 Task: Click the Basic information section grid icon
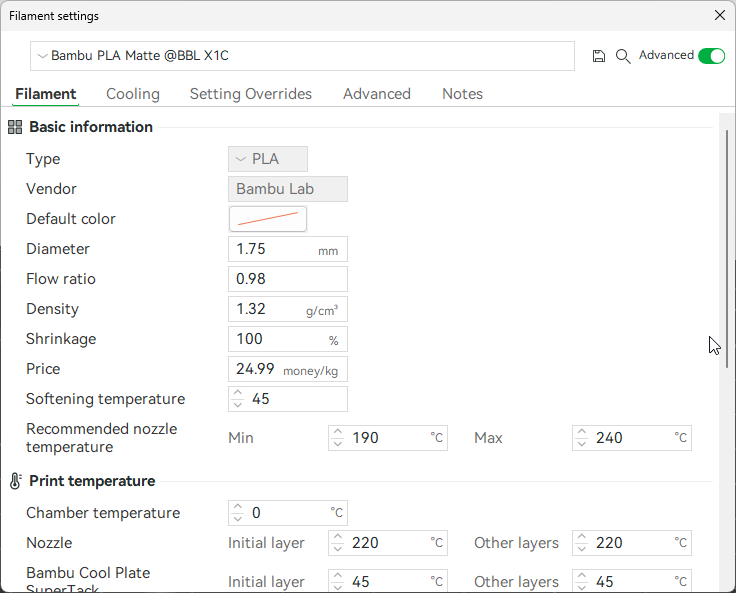pos(15,127)
